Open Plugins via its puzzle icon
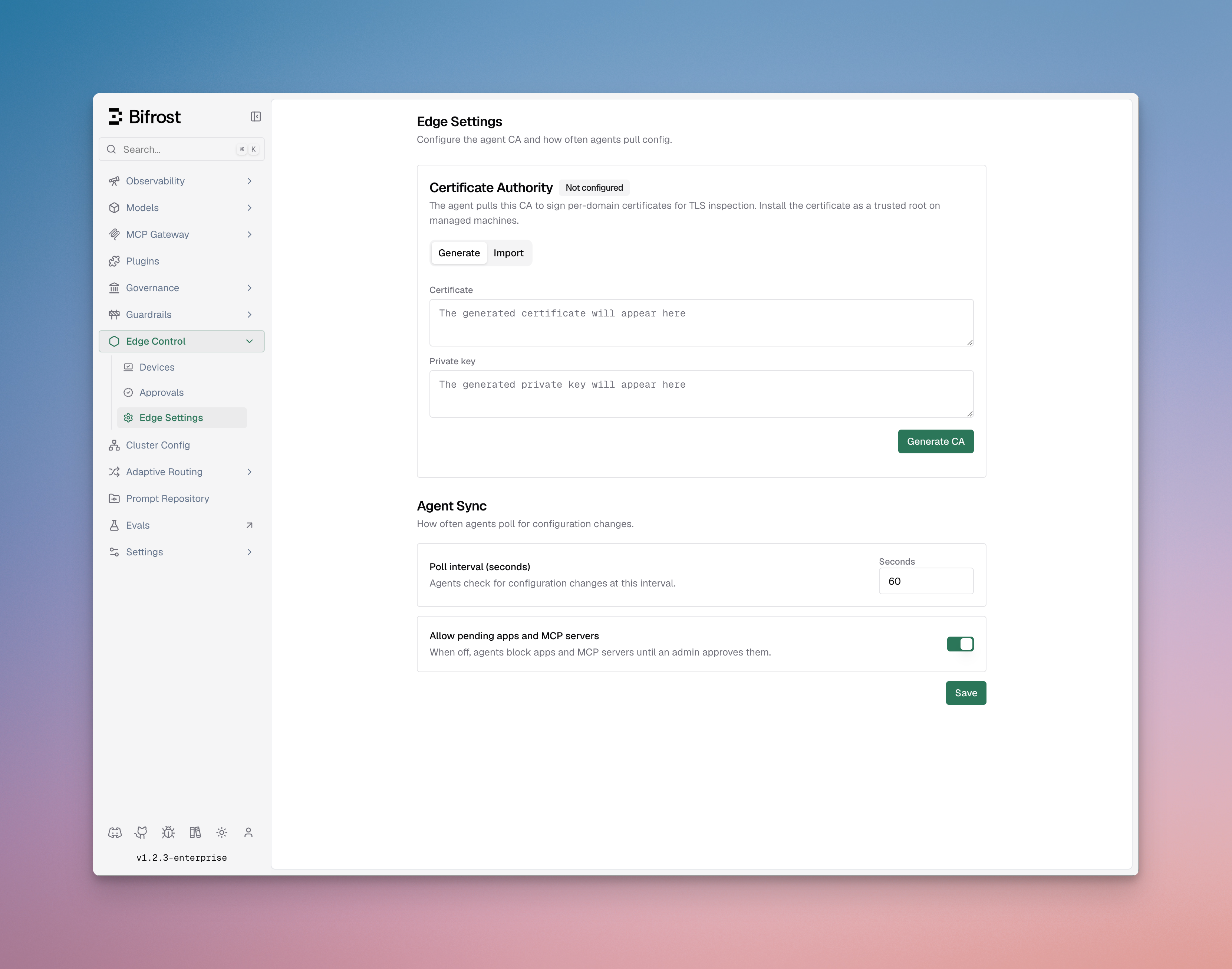The height and width of the screenshot is (969, 1232). point(114,261)
